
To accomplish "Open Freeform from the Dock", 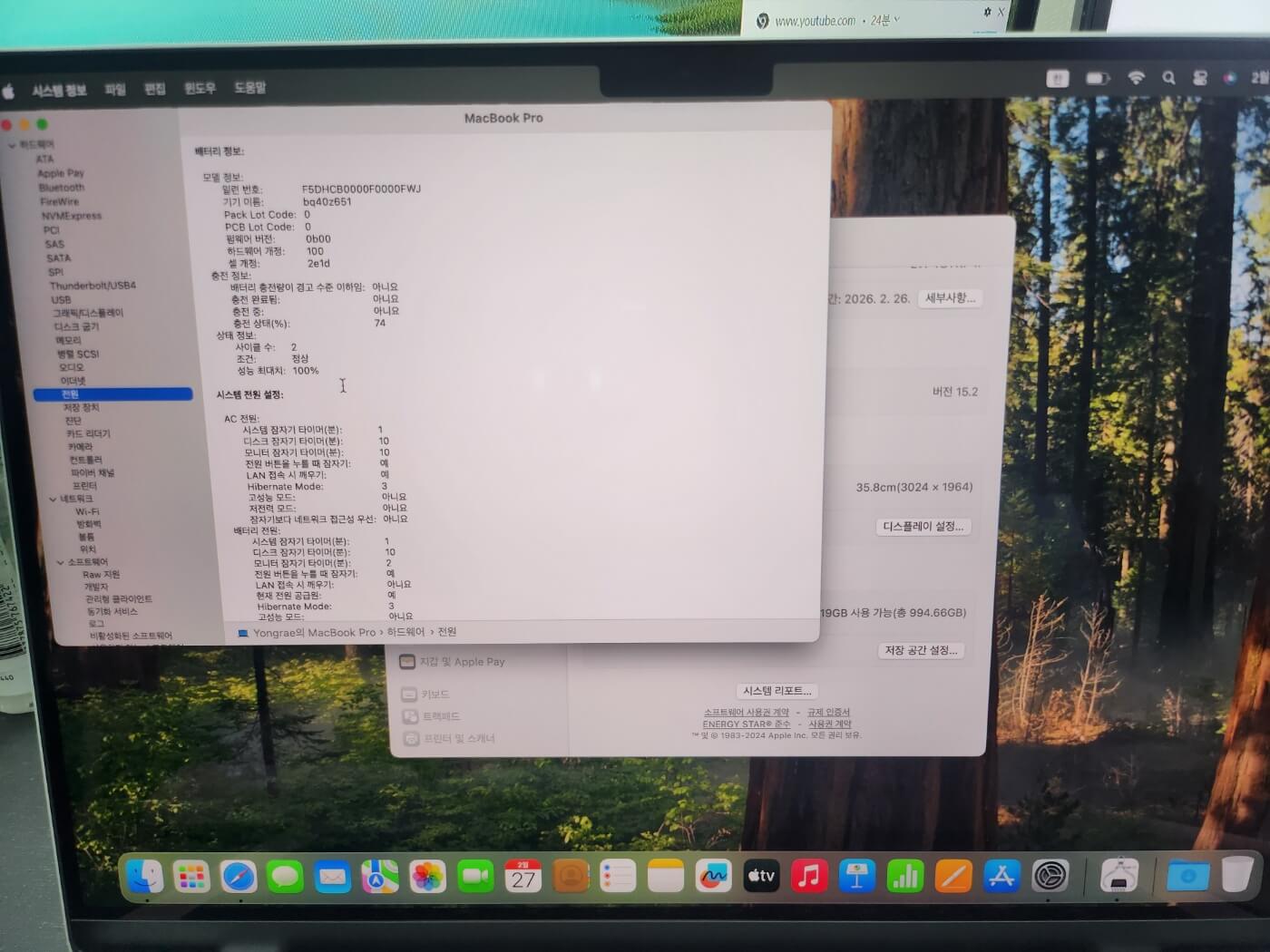I will [x=713, y=877].
